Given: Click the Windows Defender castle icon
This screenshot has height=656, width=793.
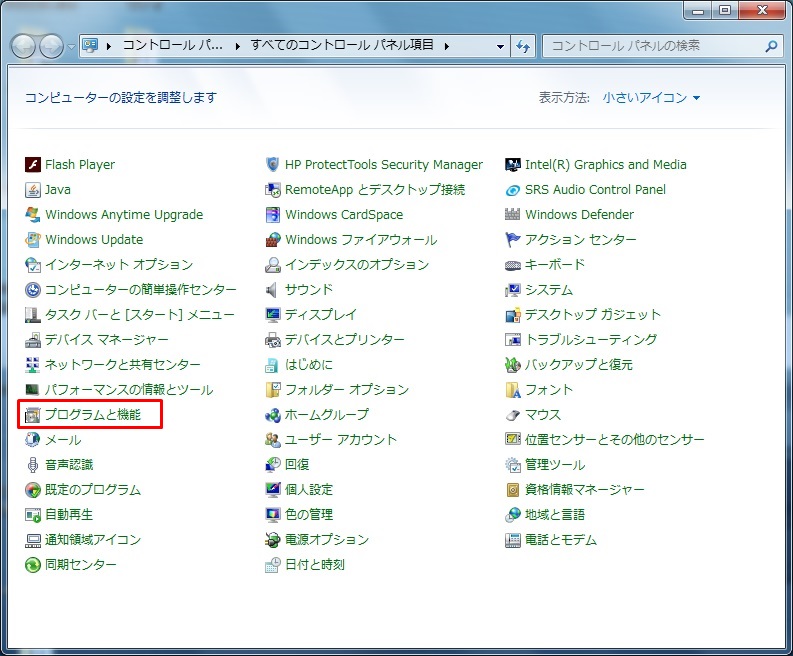Looking at the screenshot, I should coord(513,214).
